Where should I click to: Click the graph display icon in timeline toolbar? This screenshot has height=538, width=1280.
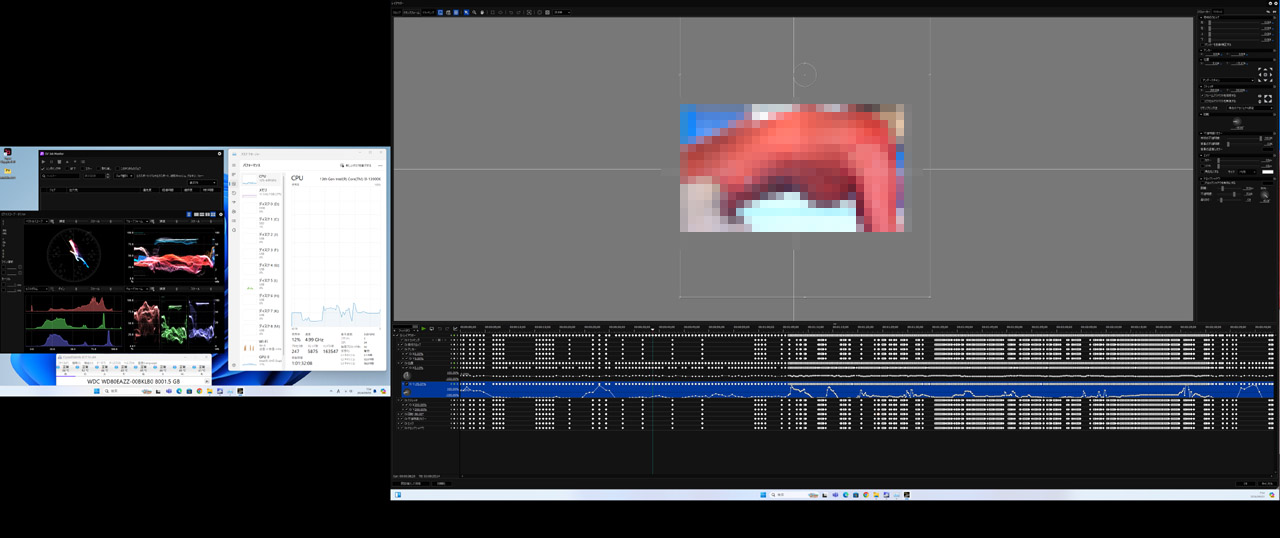coord(456,328)
